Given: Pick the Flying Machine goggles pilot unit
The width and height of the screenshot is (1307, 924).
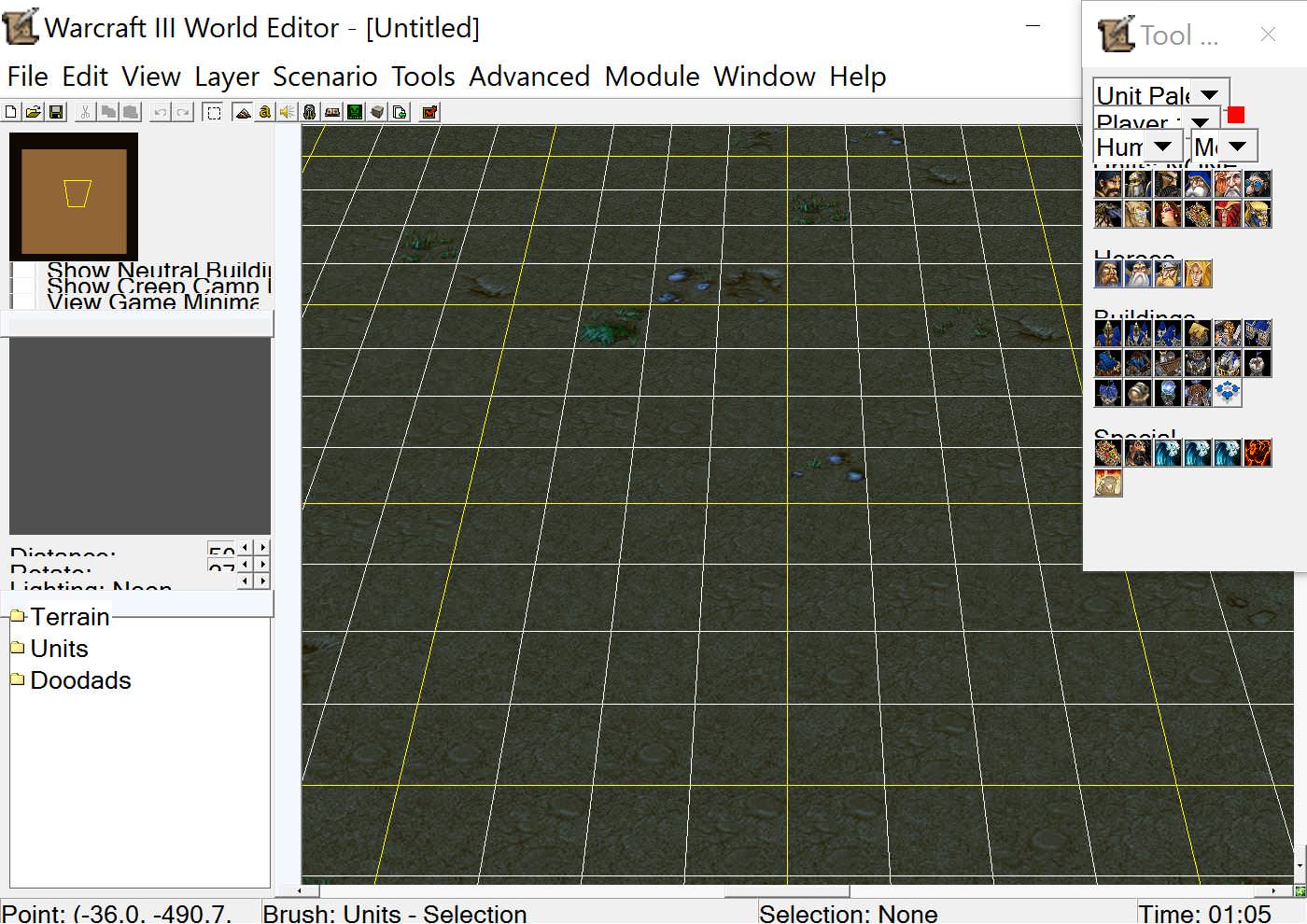Looking at the screenshot, I should pos(1258,184).
